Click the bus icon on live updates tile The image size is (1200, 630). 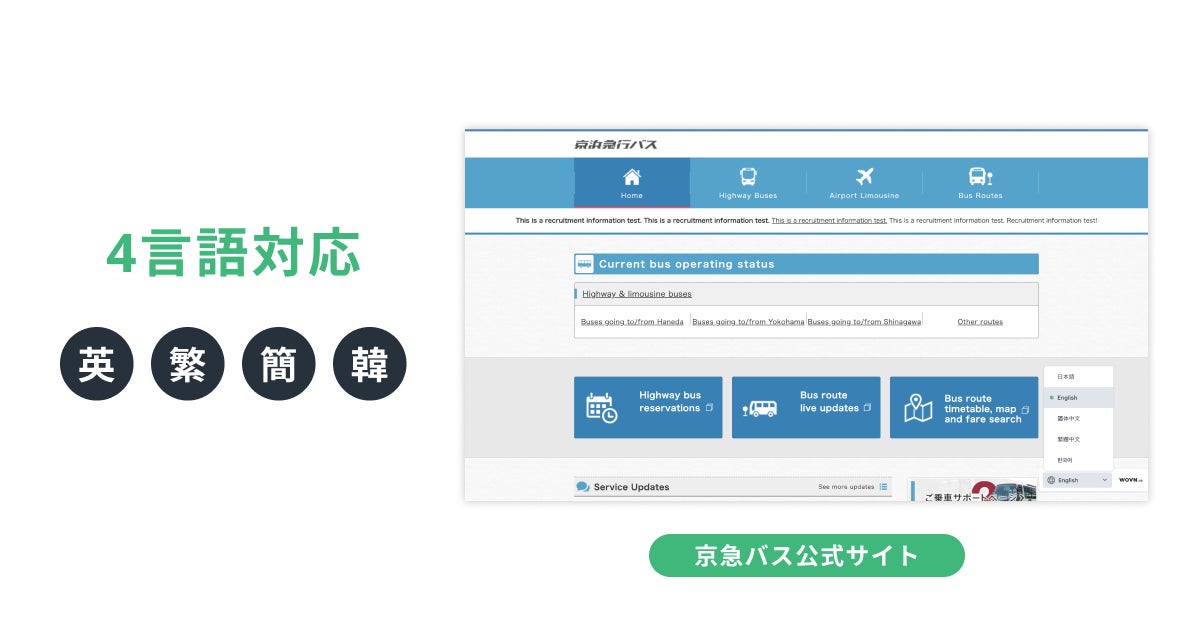(x=760, y=408)
